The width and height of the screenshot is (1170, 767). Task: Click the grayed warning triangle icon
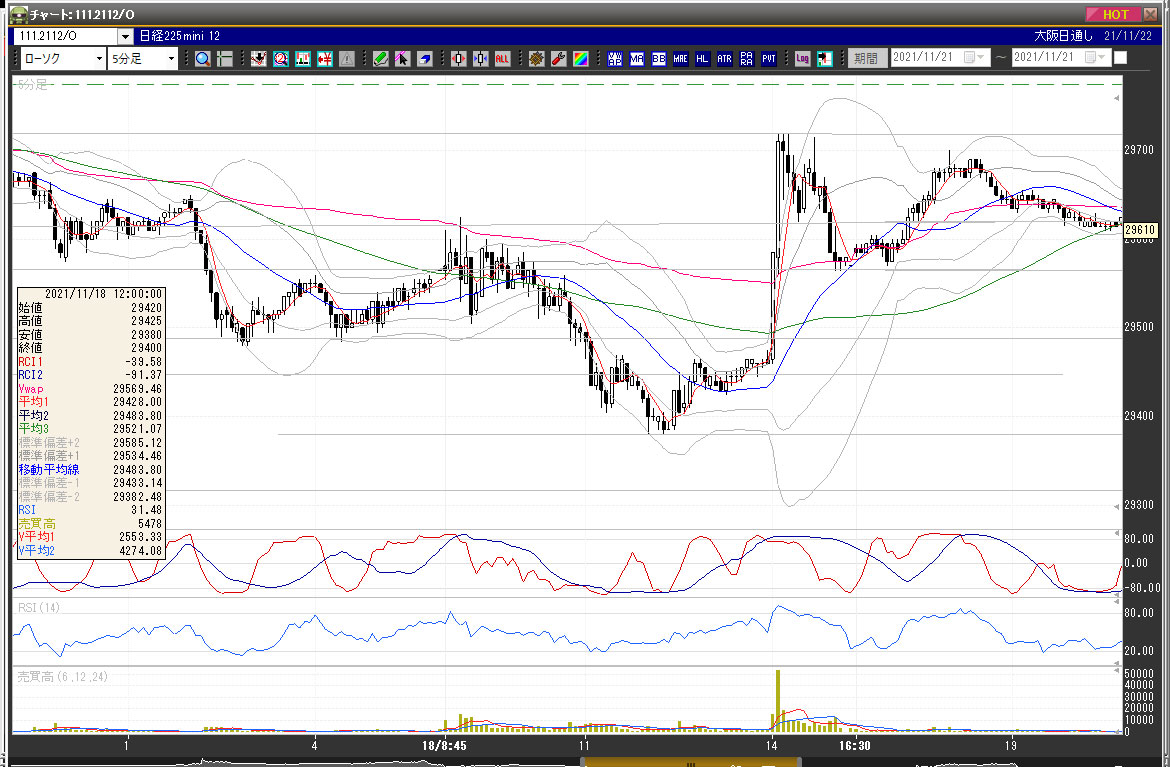(x=347, y=58)
